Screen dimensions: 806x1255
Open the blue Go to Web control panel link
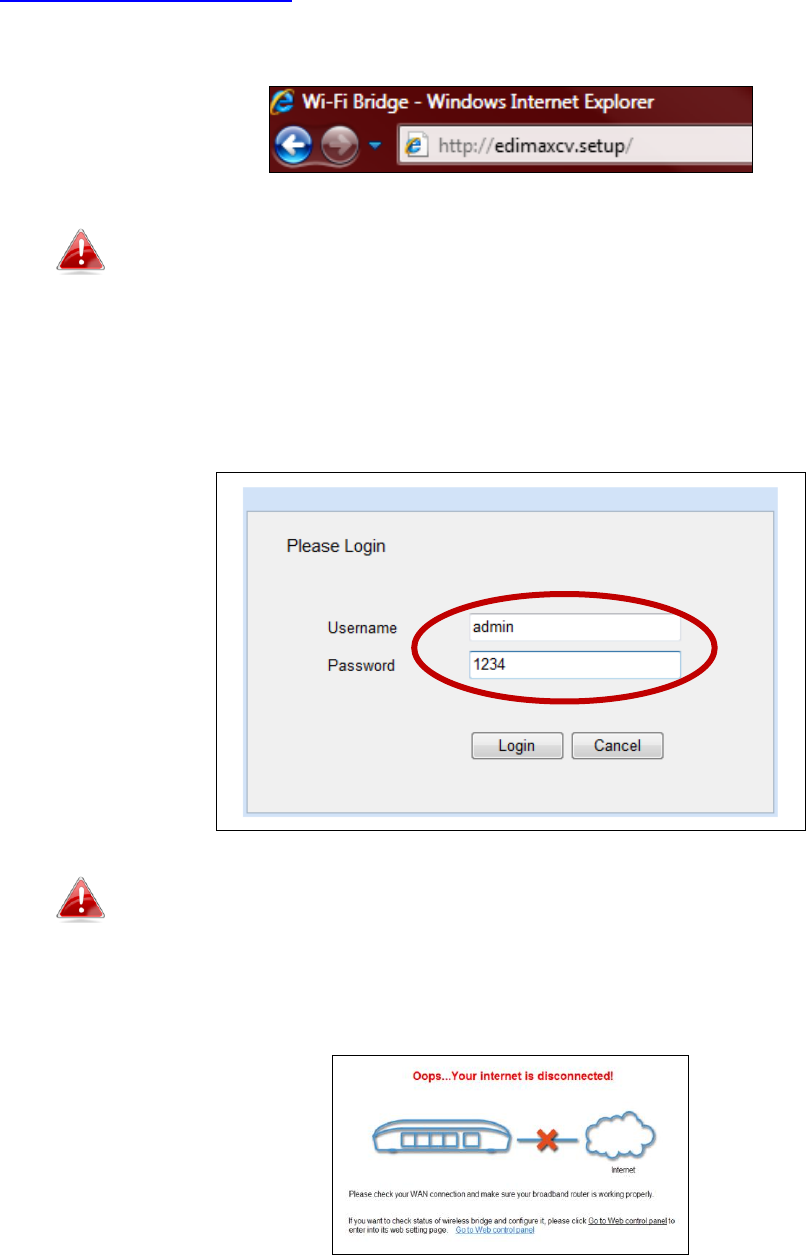point(495,1230)
